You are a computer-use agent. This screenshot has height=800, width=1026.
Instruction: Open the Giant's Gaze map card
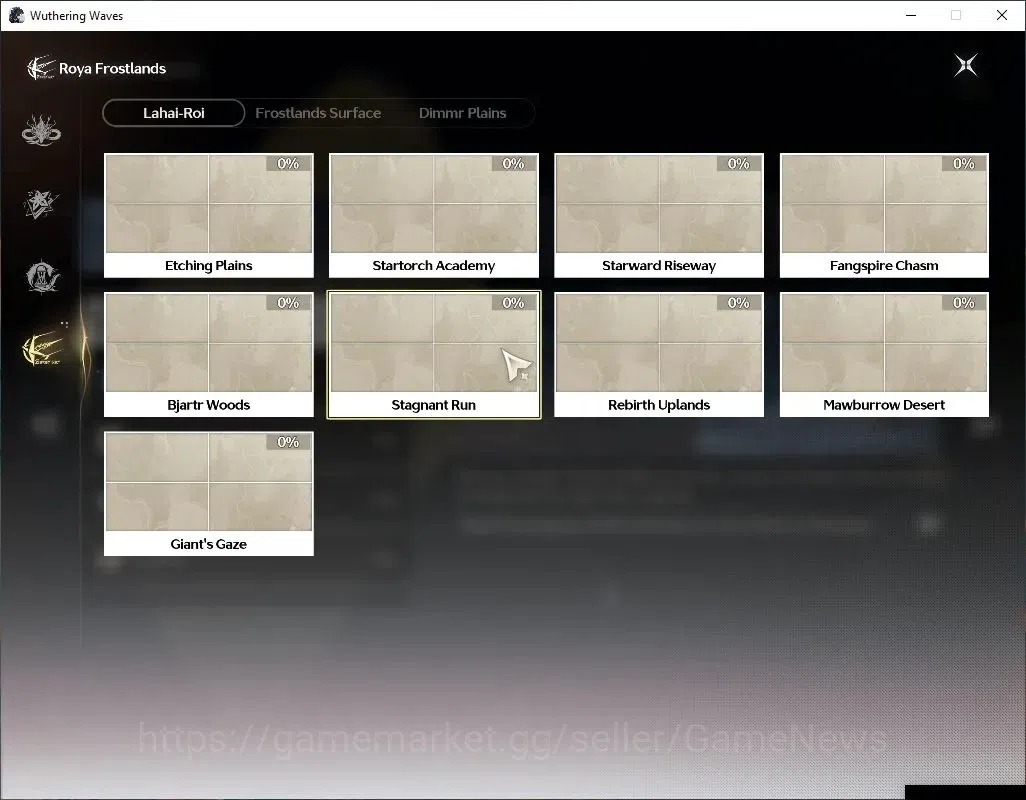[x=209, y=494]
